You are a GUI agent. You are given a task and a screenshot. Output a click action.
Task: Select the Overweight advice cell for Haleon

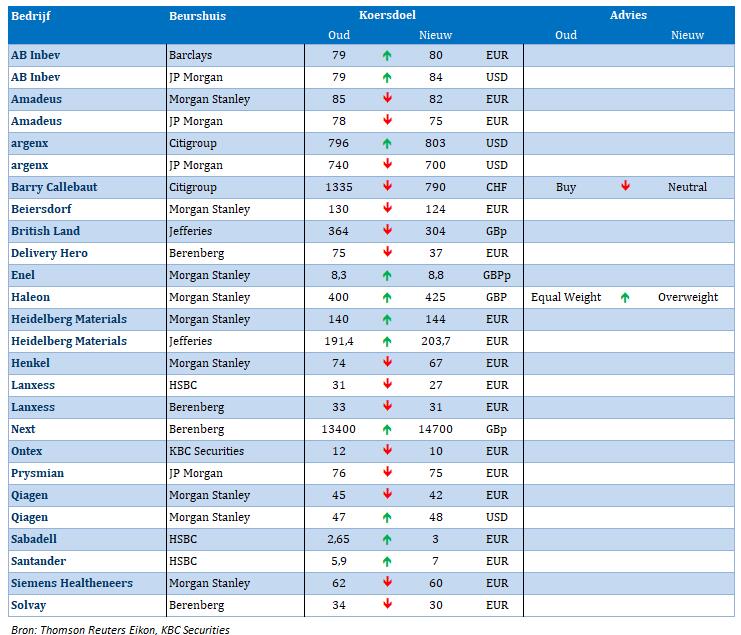tap(687, 297)
